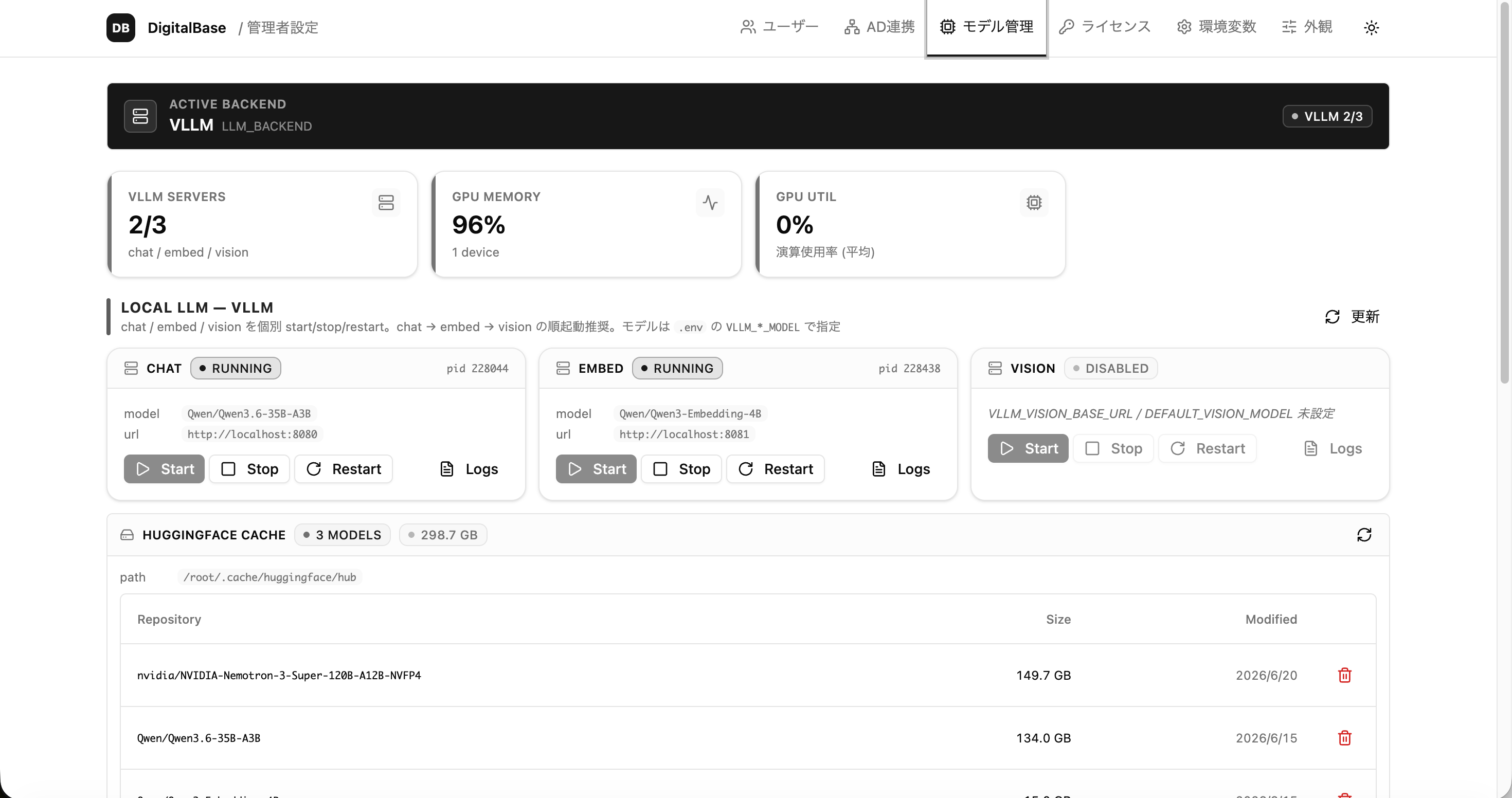Screen dimensions: 1512x798
Task: Click the 2026/6/15 date in Qwen3.6 row
Action: [1267, 738]
